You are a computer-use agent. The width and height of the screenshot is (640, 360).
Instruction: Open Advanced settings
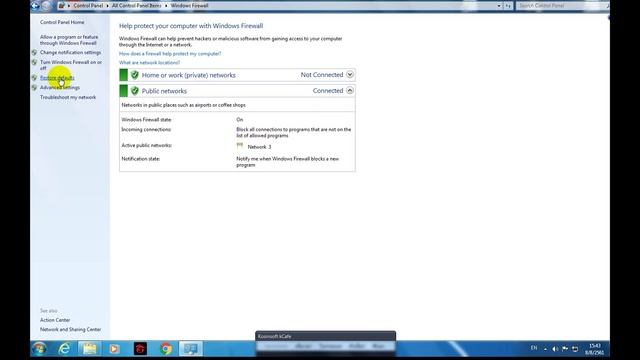pyautogui.click(x=60, y=87)
